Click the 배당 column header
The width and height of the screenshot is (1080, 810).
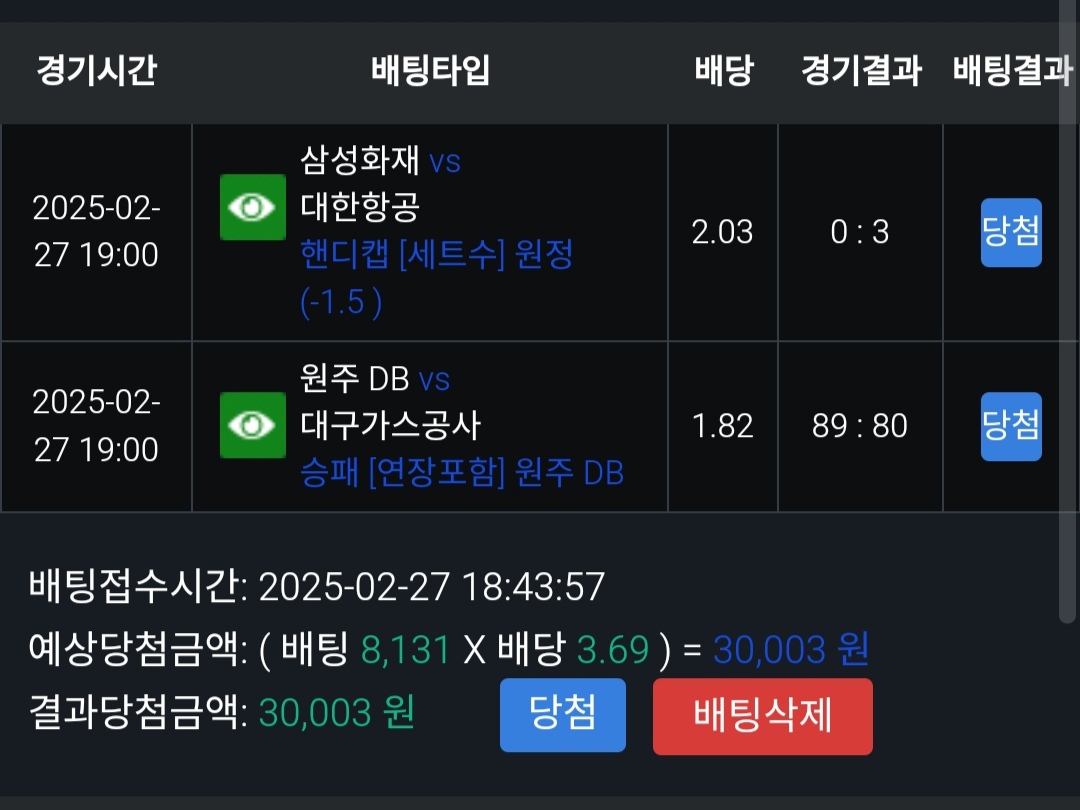click(723, 71)
